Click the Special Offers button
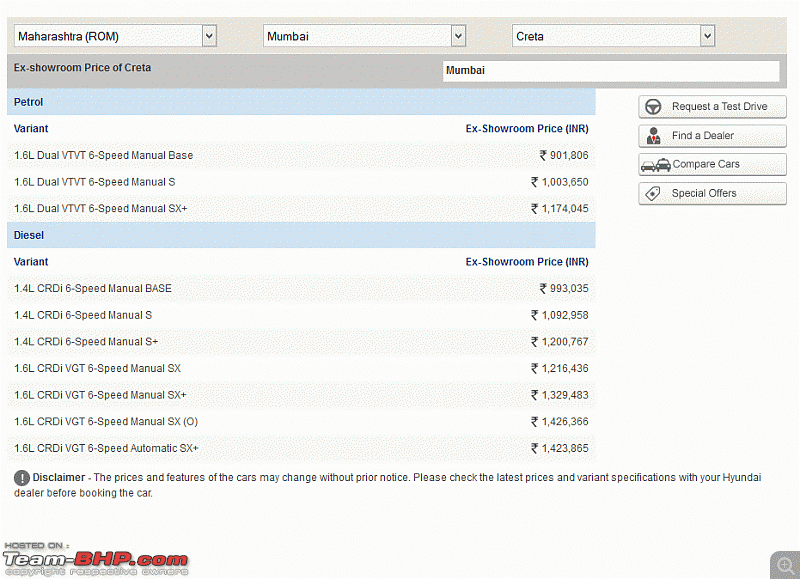This screenshot has height=579, width=800. click(712, 193)
